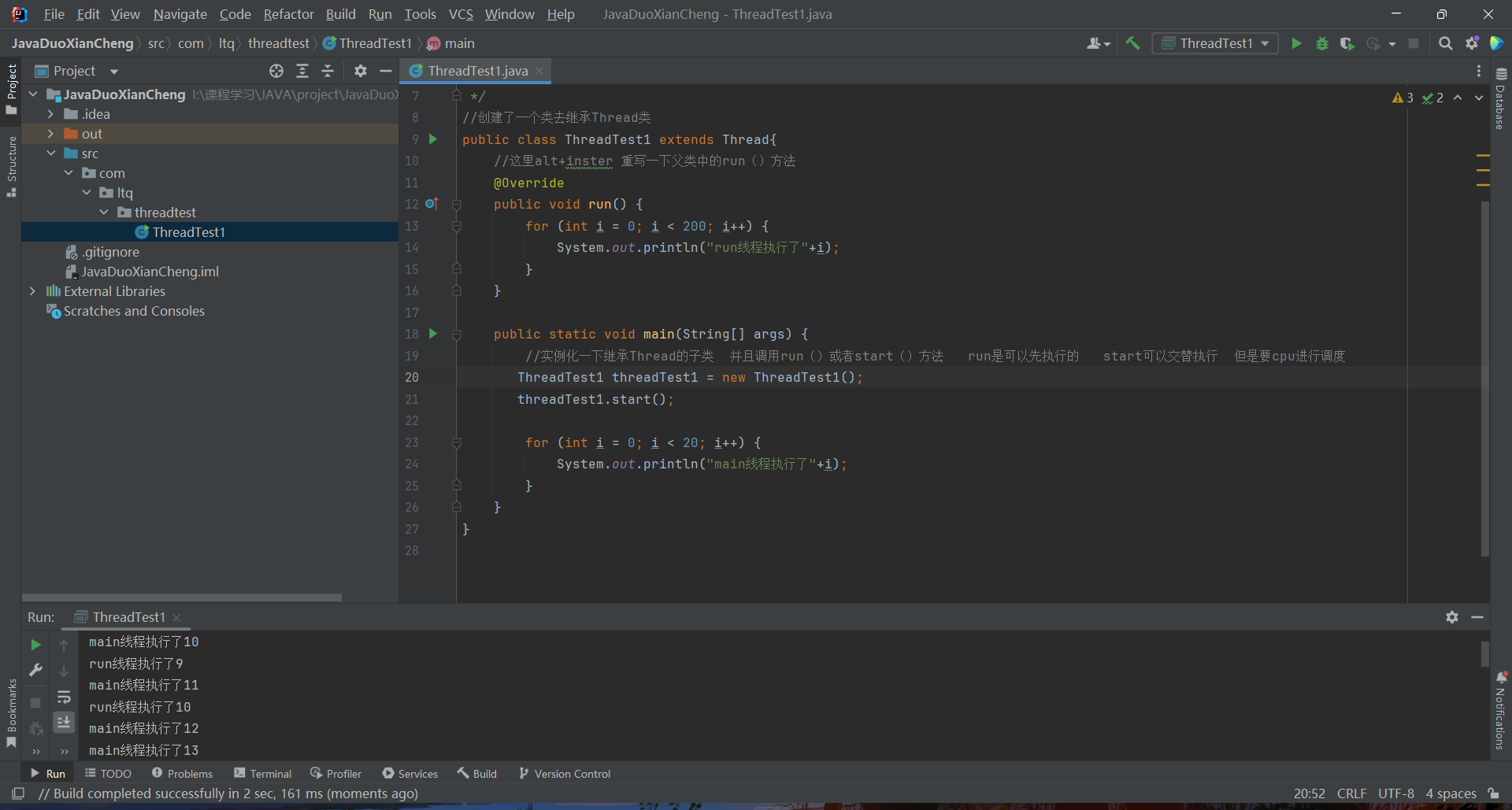
Task: Expand the External Libraries tree node
Action: pyautogui.click(x=32, y=291)
